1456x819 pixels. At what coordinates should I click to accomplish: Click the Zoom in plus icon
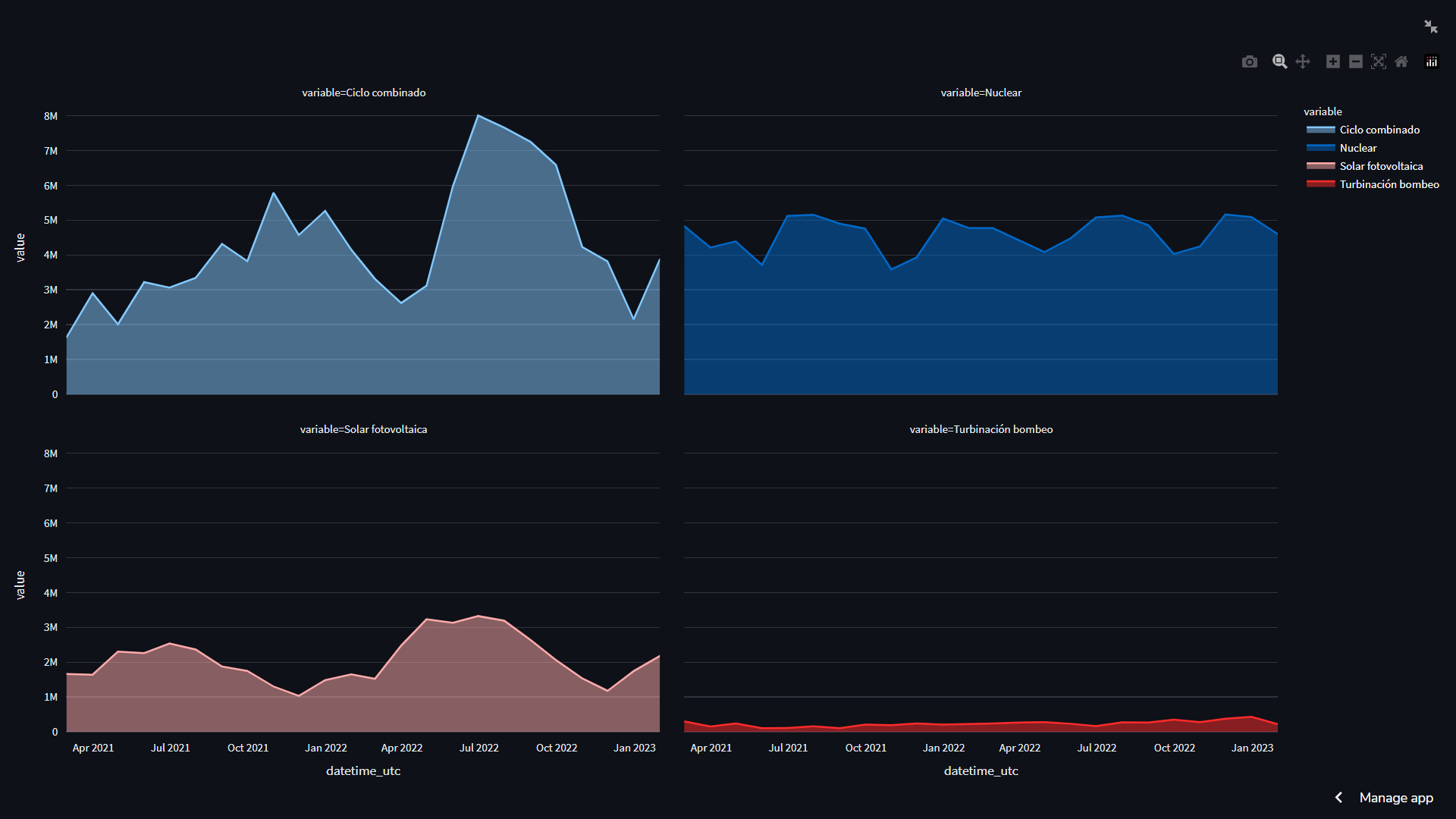point(1332,61)
